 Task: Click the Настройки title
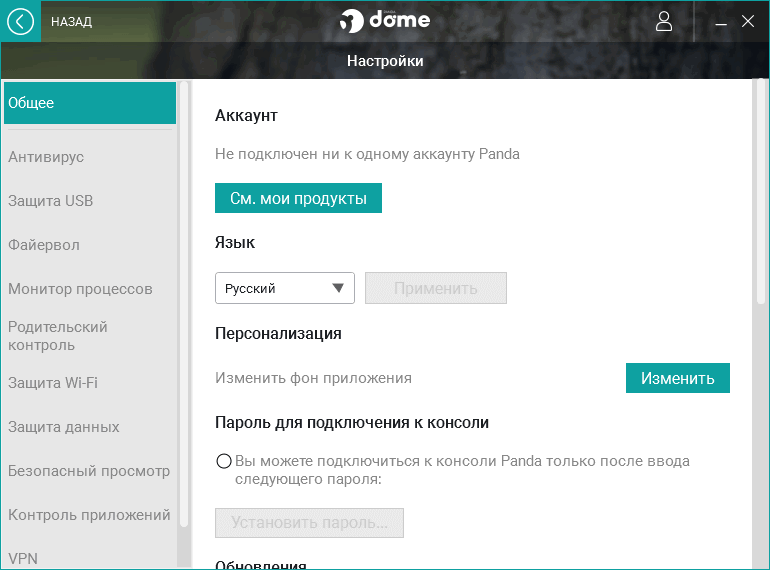[385, 61]
